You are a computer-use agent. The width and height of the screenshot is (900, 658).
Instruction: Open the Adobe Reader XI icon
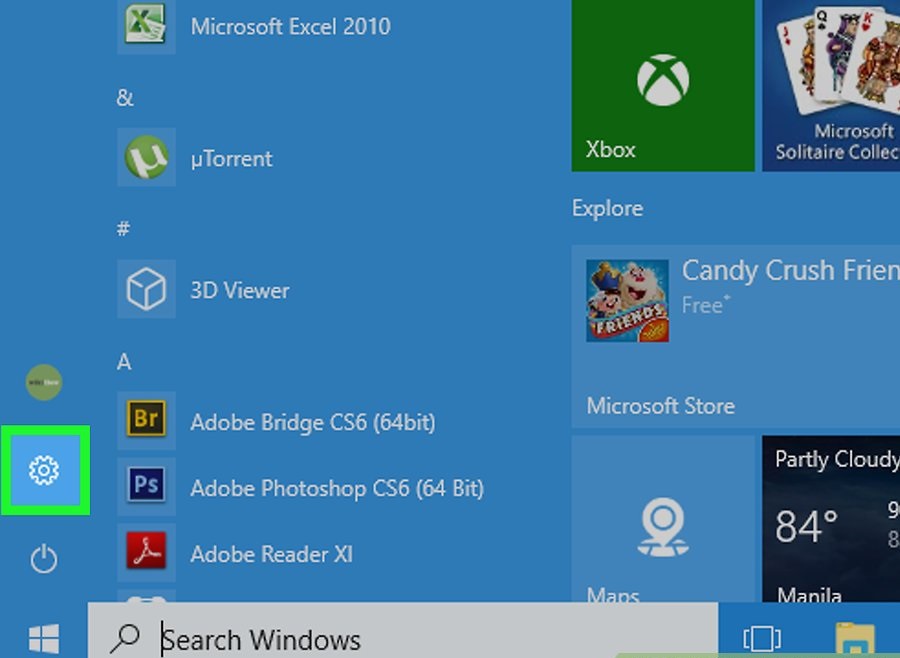(146, 552)
